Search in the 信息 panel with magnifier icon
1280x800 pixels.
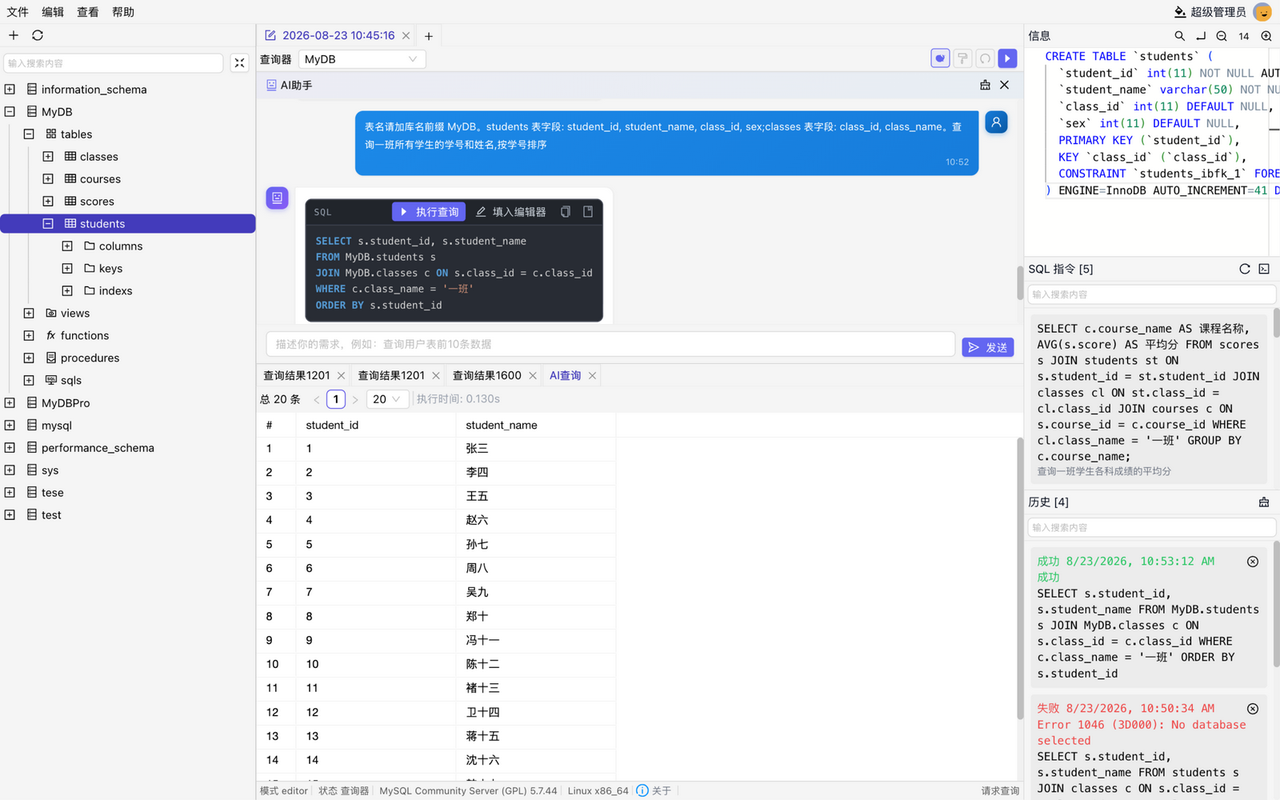tap(1179, 36)
